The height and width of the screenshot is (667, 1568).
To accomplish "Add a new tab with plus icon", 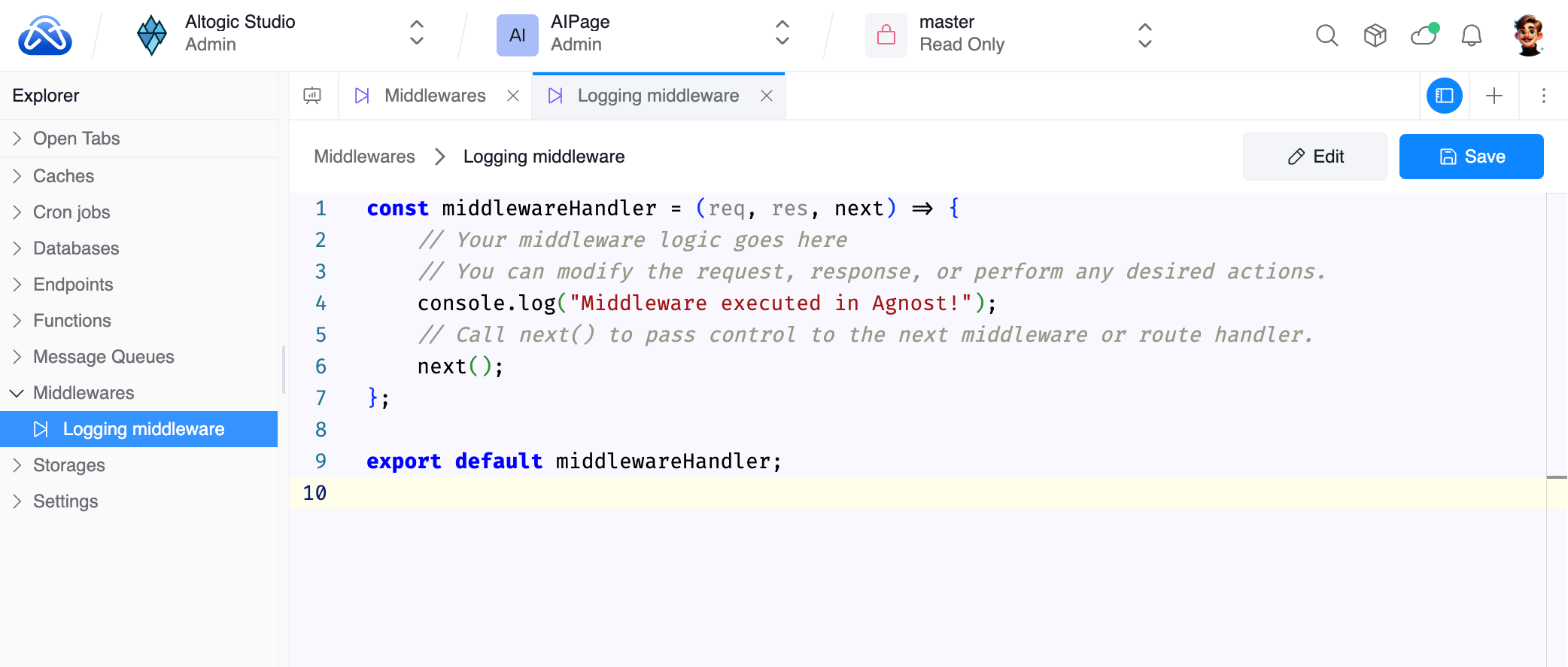I will tap(1494, 96).
